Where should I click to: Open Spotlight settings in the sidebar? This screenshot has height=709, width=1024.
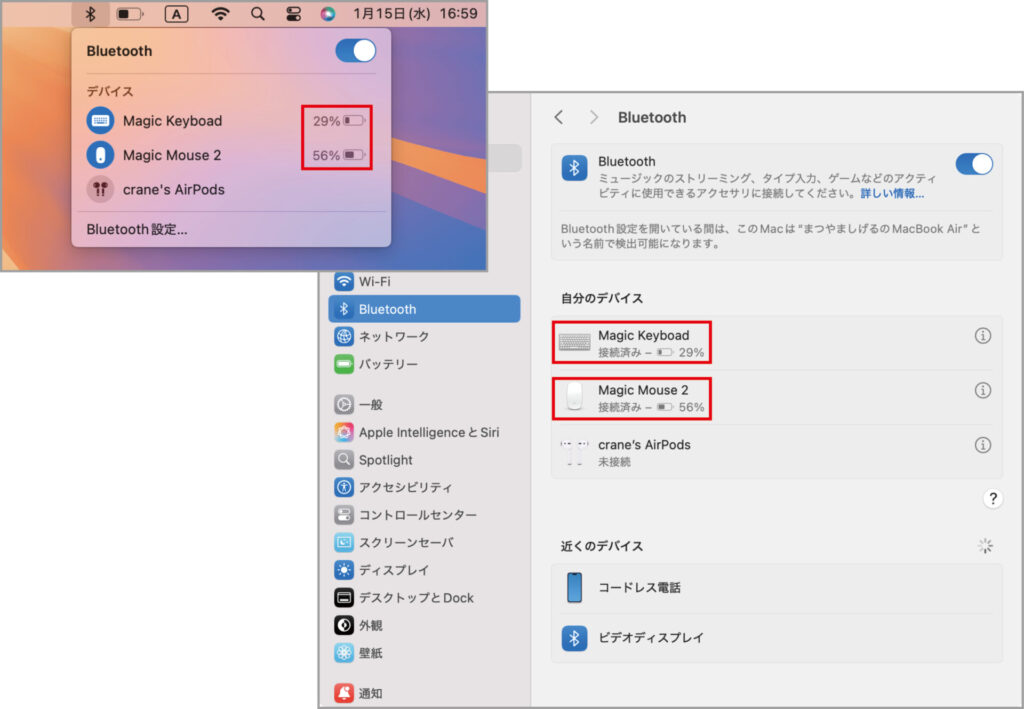[x=424, y=460]
